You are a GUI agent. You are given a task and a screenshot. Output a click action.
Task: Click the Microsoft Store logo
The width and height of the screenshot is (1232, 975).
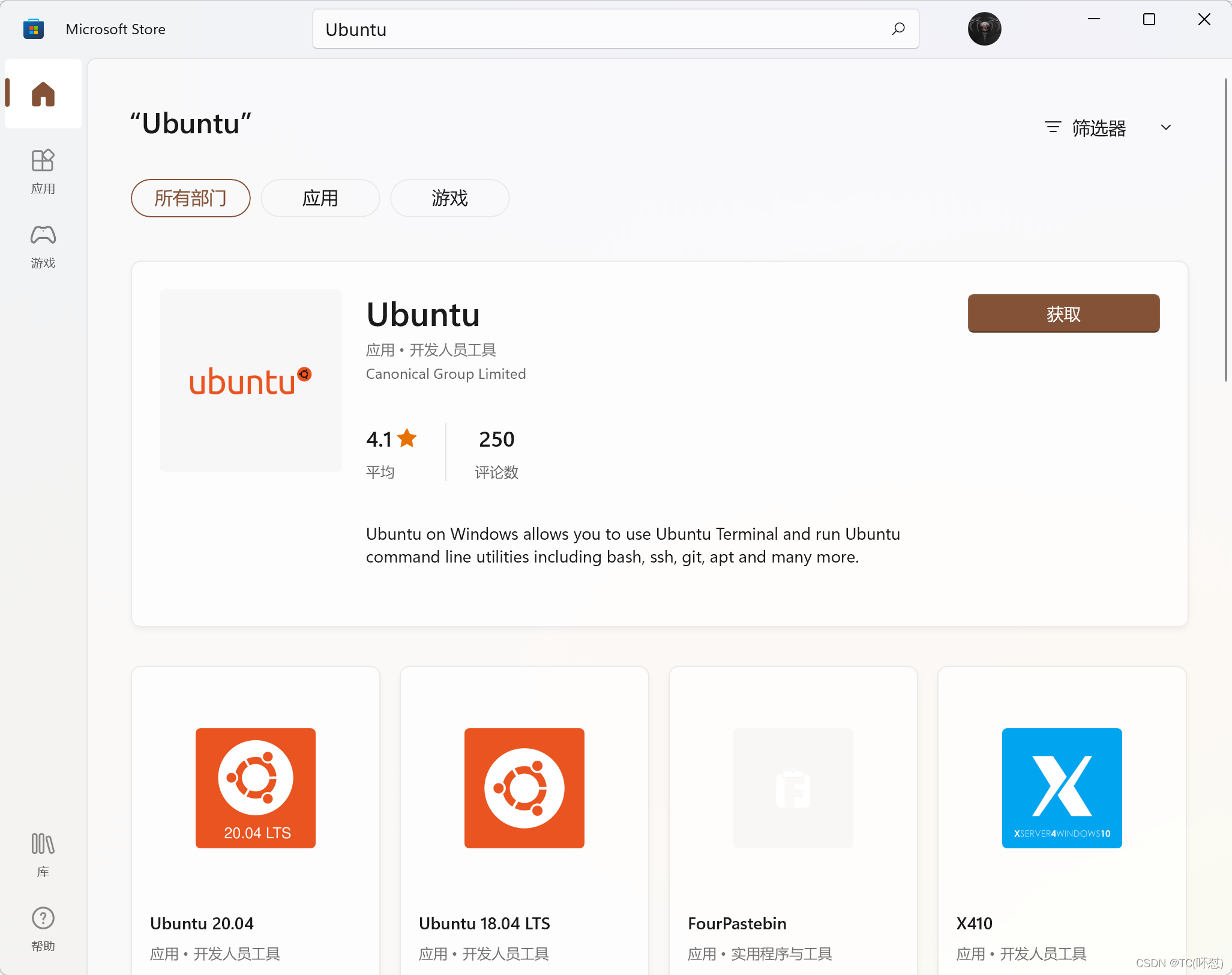pyautogui.click(x=34, y=28)
